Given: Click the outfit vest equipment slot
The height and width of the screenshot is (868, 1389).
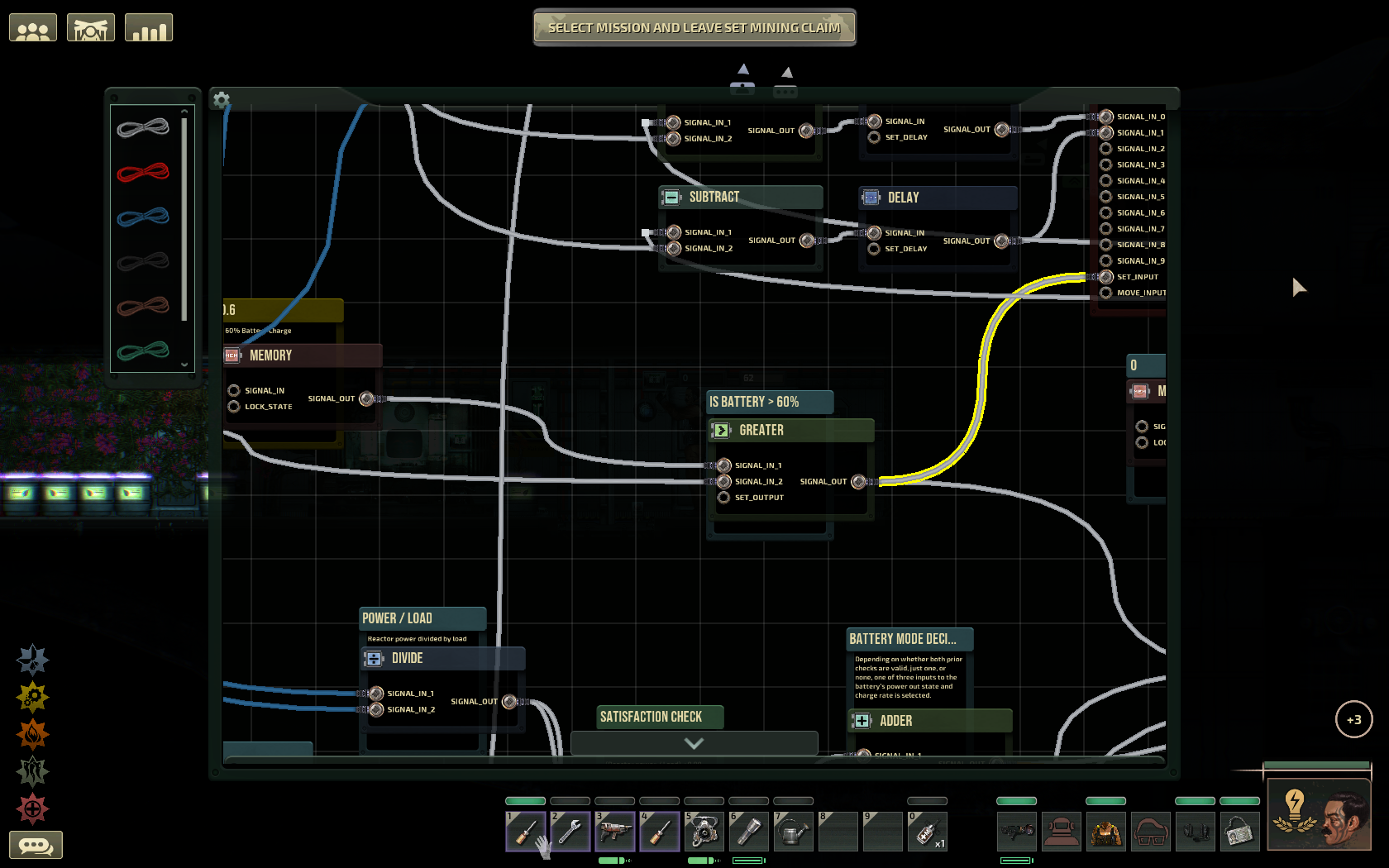Looking at the screenshot, I should (1106, 831).
